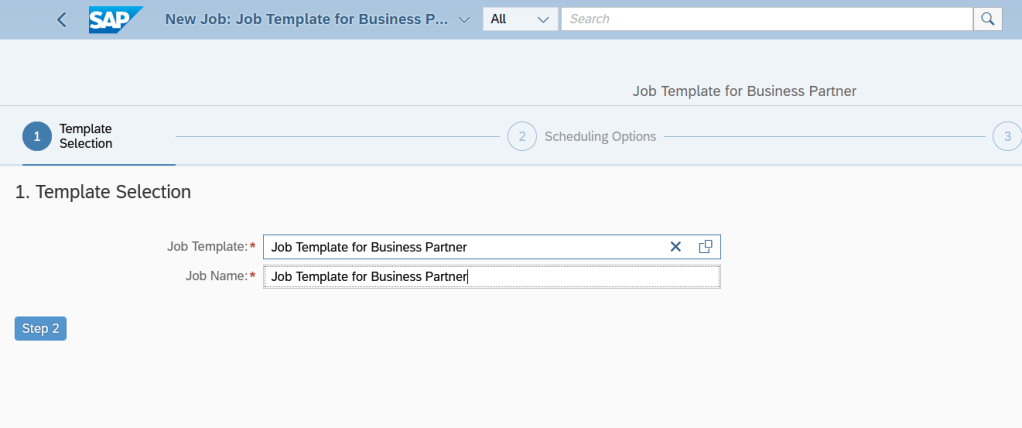
Task: Click the step 2 circle in wizard
Action: (522, 136)
